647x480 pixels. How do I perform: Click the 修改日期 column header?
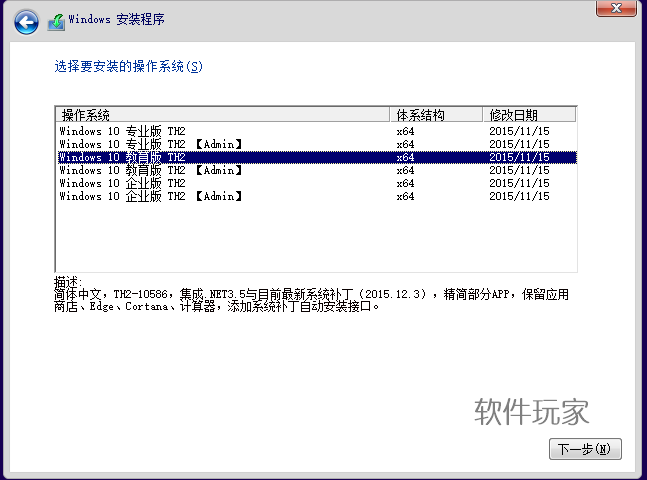point(529,115)
